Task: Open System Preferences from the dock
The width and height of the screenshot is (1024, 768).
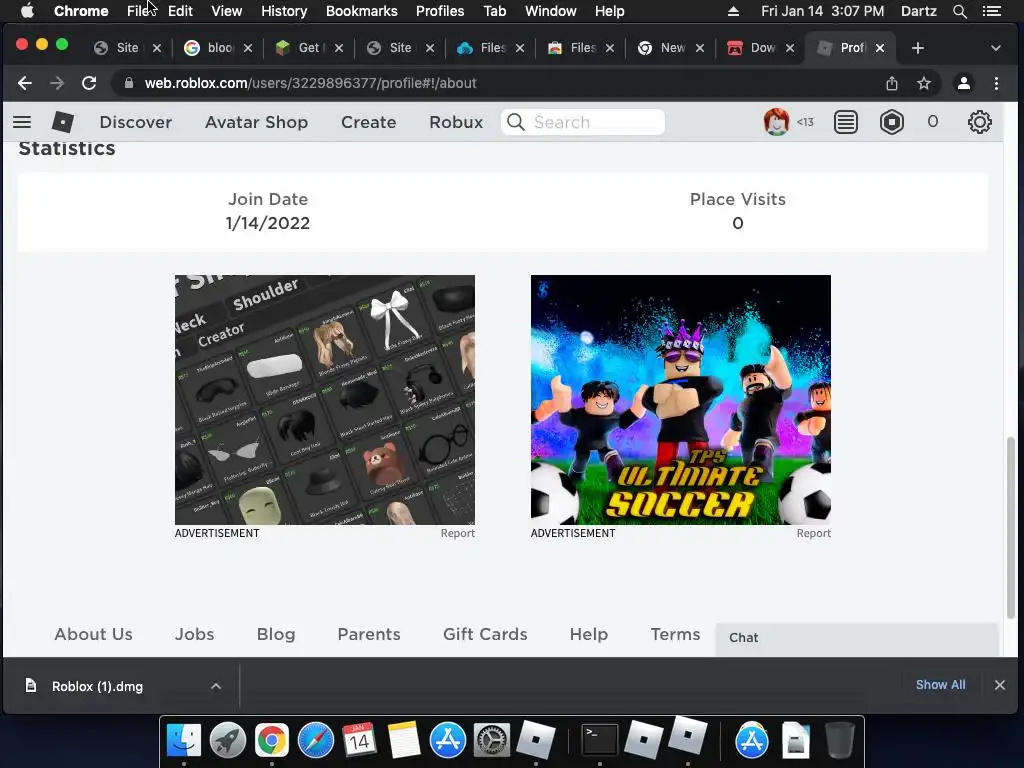Action: pos(491,740)
